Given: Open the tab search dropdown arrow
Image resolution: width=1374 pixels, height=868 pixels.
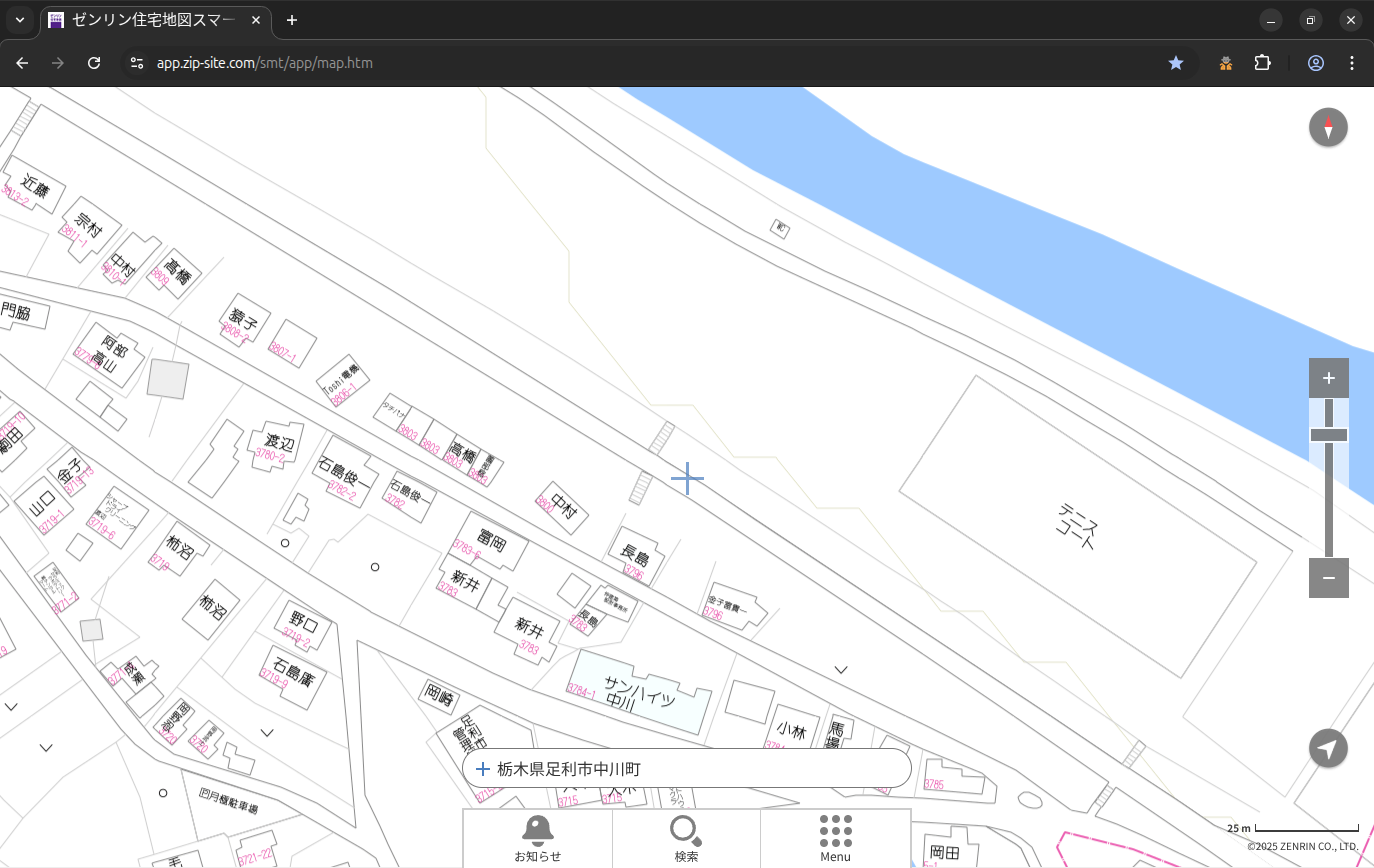Looking at the screenshot, I should coord(19,20).
